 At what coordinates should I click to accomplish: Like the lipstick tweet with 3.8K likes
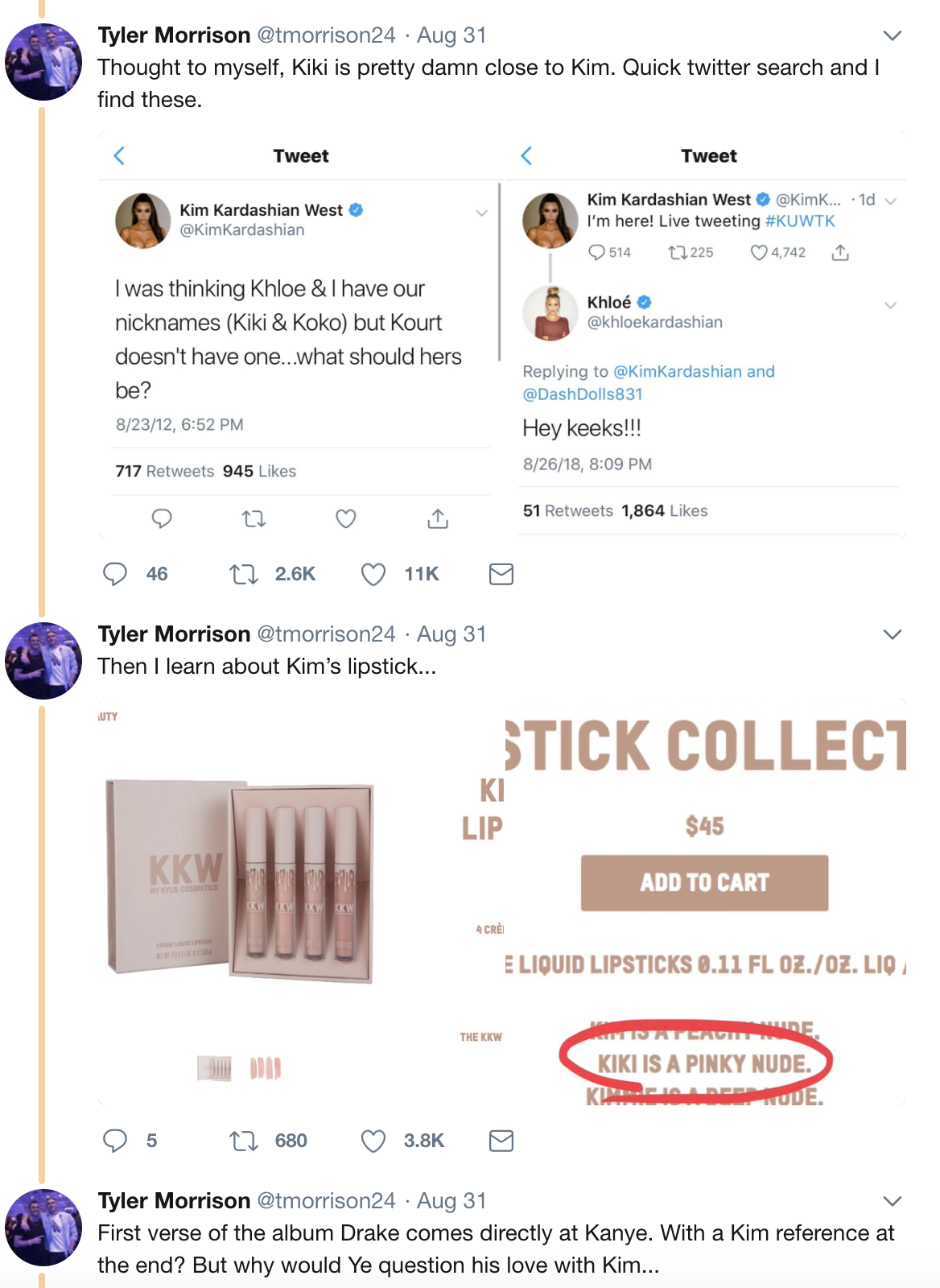tap(373, 1141)
